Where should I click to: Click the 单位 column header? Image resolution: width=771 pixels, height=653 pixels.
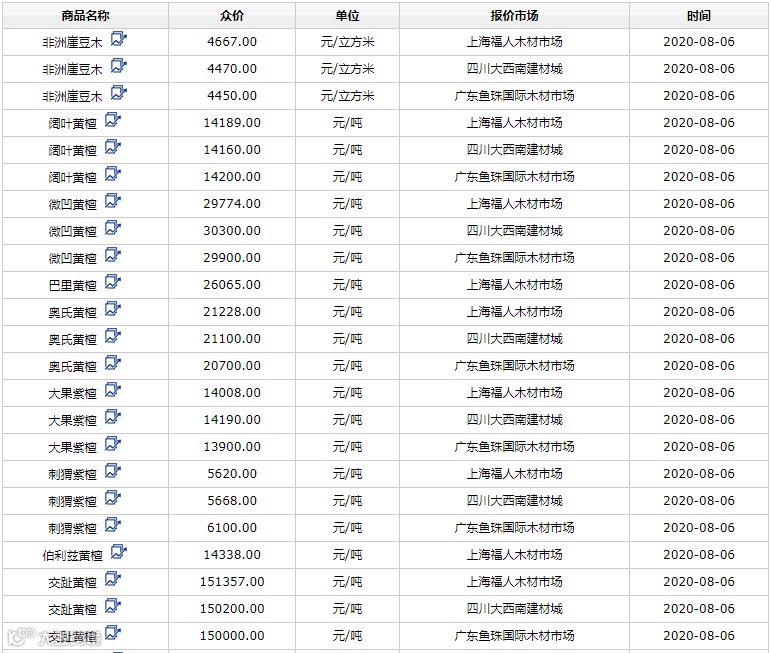pos(347,16)
